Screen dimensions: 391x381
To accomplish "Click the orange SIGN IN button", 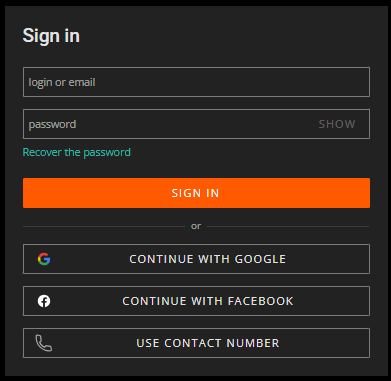I will point(196,193).
